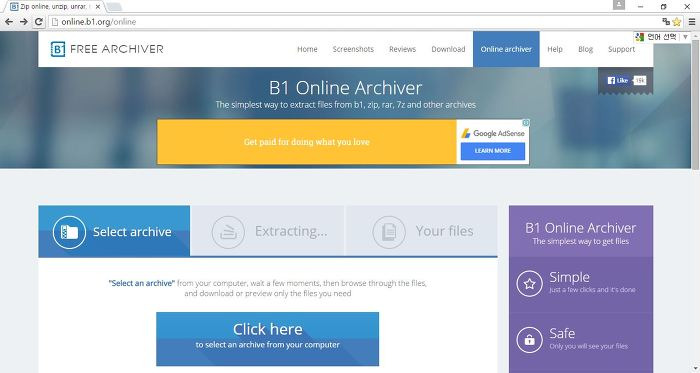Click the Select archive folder icon
700x373 pixels.
tap(69, 232)
